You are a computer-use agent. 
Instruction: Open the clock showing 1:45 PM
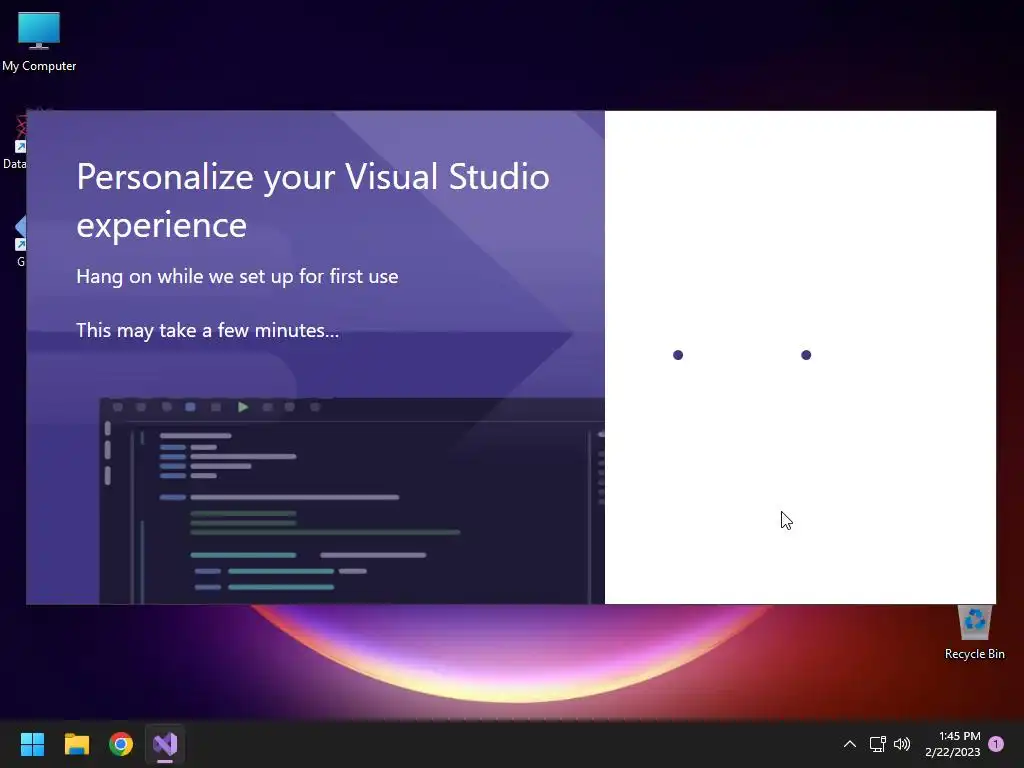coord(953,744)
